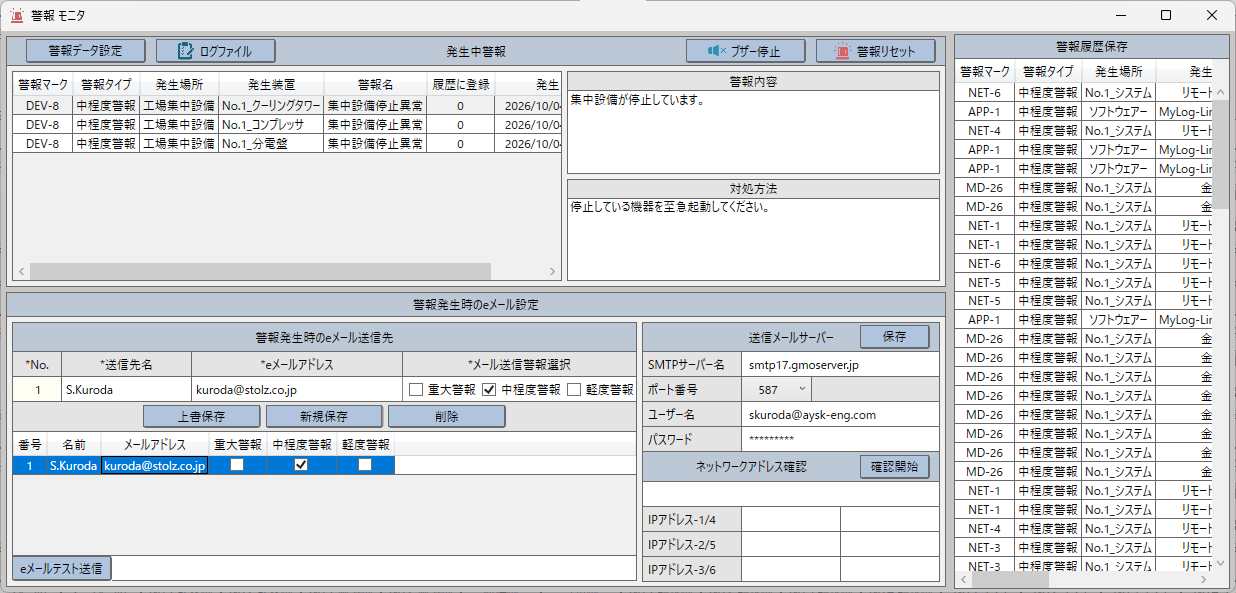Click 新規保存 button
1236x593 pixels.
325,416
